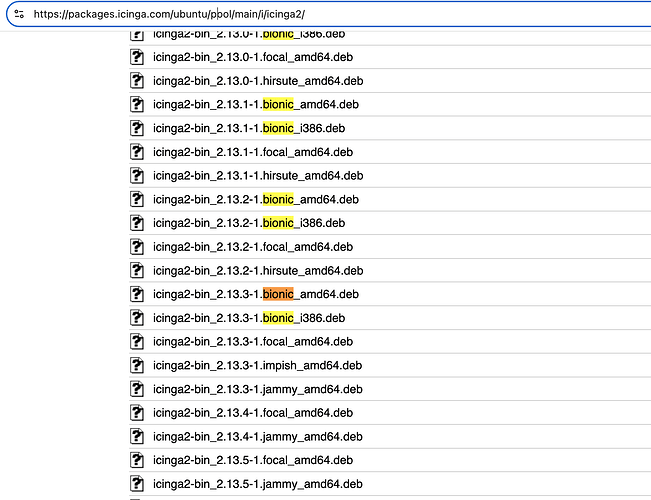
Task: Click file icon beside 2.13.5-1.focal_amd64.deb
Action: (x=138, y=461)
